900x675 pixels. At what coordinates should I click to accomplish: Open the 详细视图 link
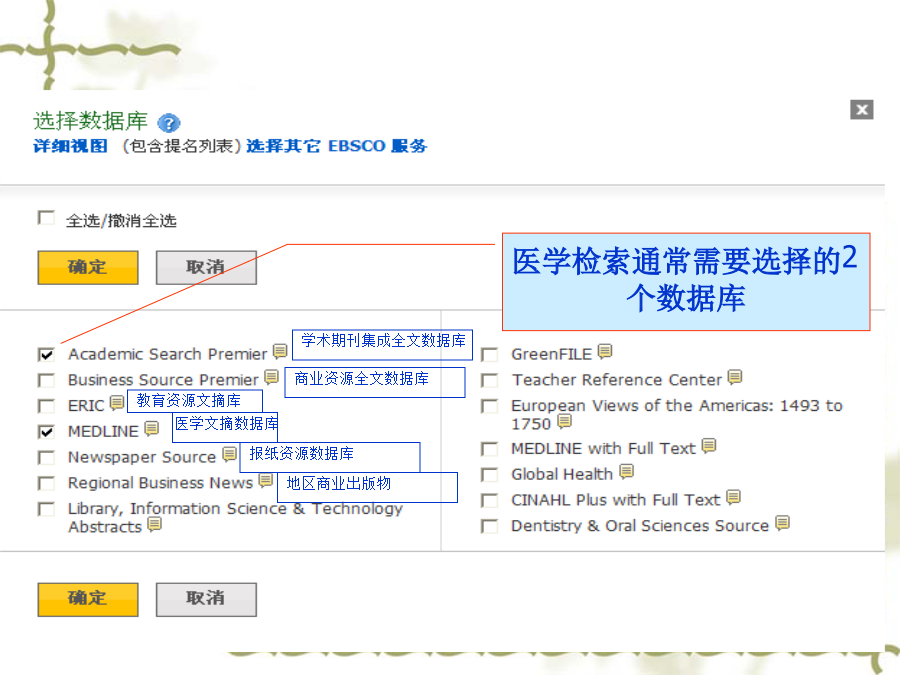tap(70, 146)
